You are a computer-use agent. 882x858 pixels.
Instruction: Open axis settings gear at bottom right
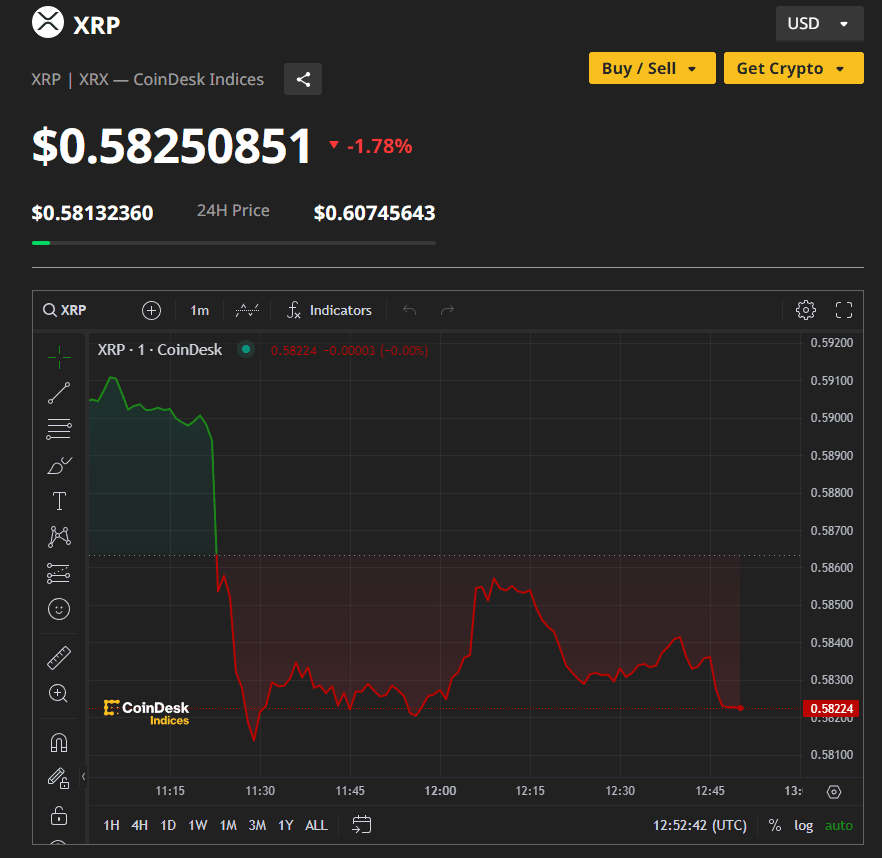[834, 792]
